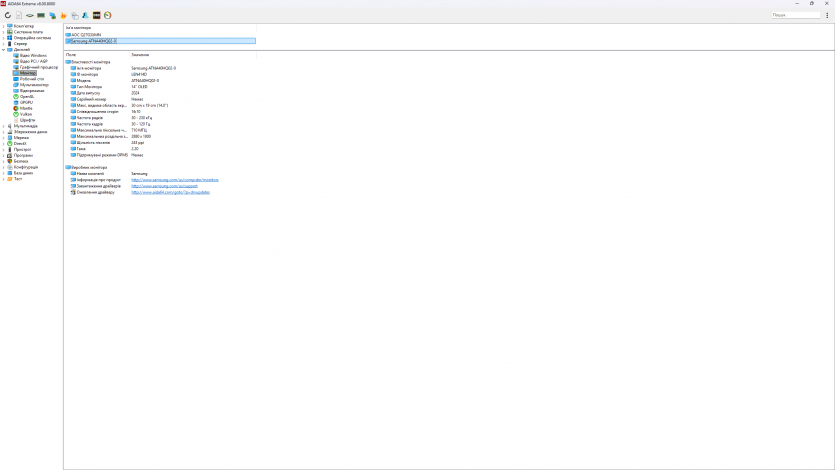This screenshot has height=470, width=835.
Task: Collapse the Дисплей tree node
Action: (3, 49)
